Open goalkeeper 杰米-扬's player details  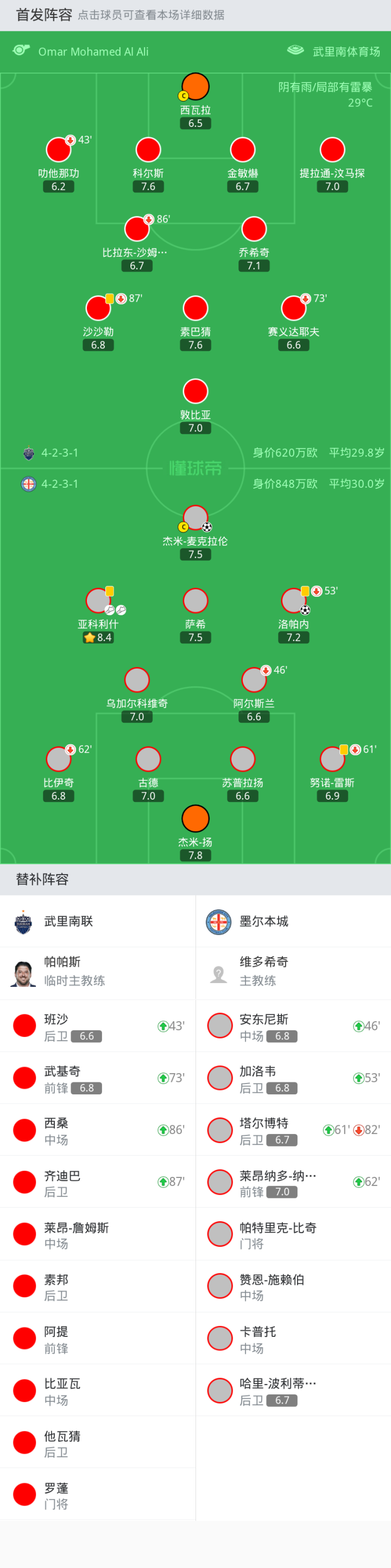[195, 819]
